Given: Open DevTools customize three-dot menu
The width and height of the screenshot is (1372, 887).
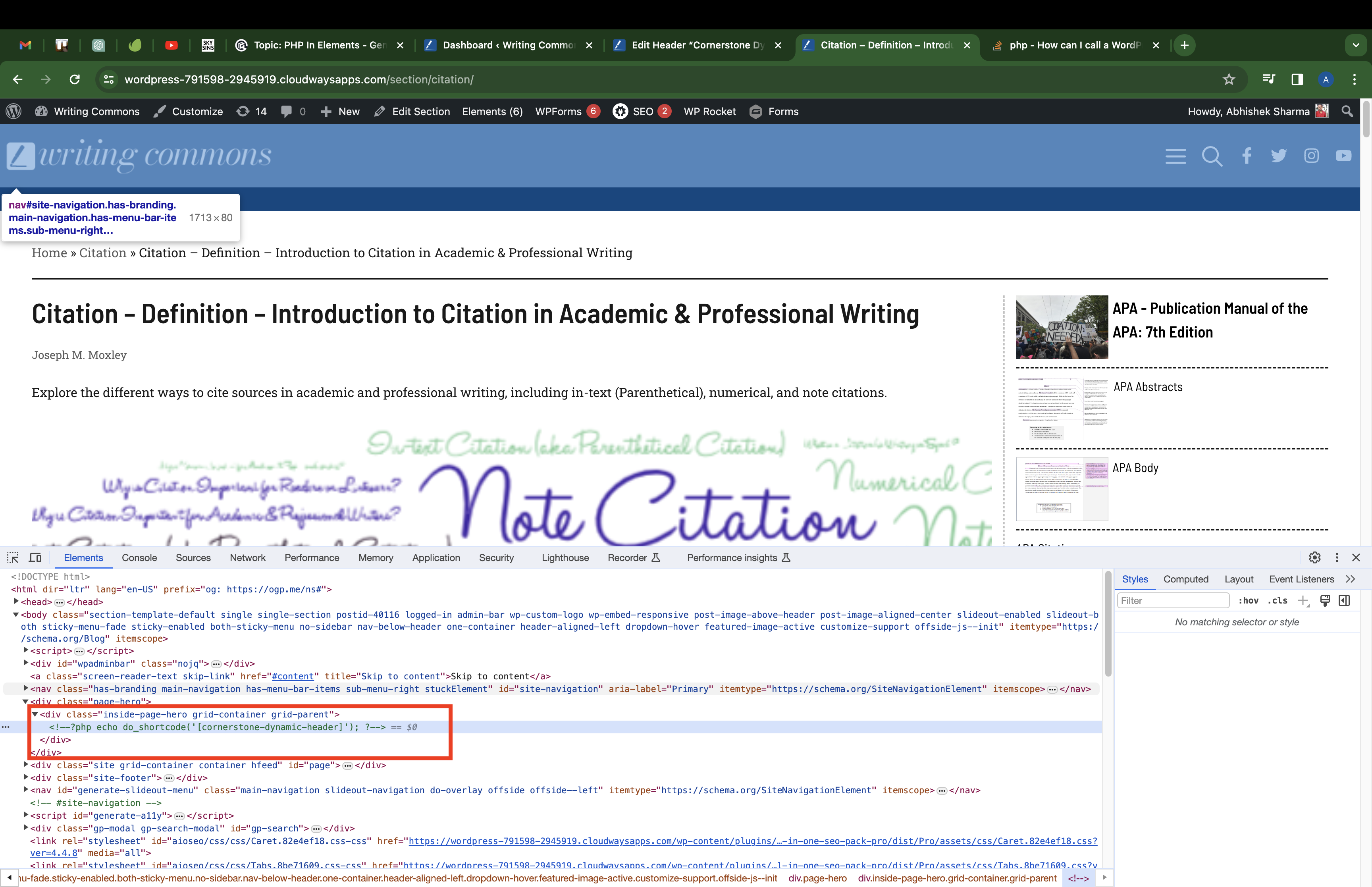Looking at the screenshot, I should [x=1337, y=557].
